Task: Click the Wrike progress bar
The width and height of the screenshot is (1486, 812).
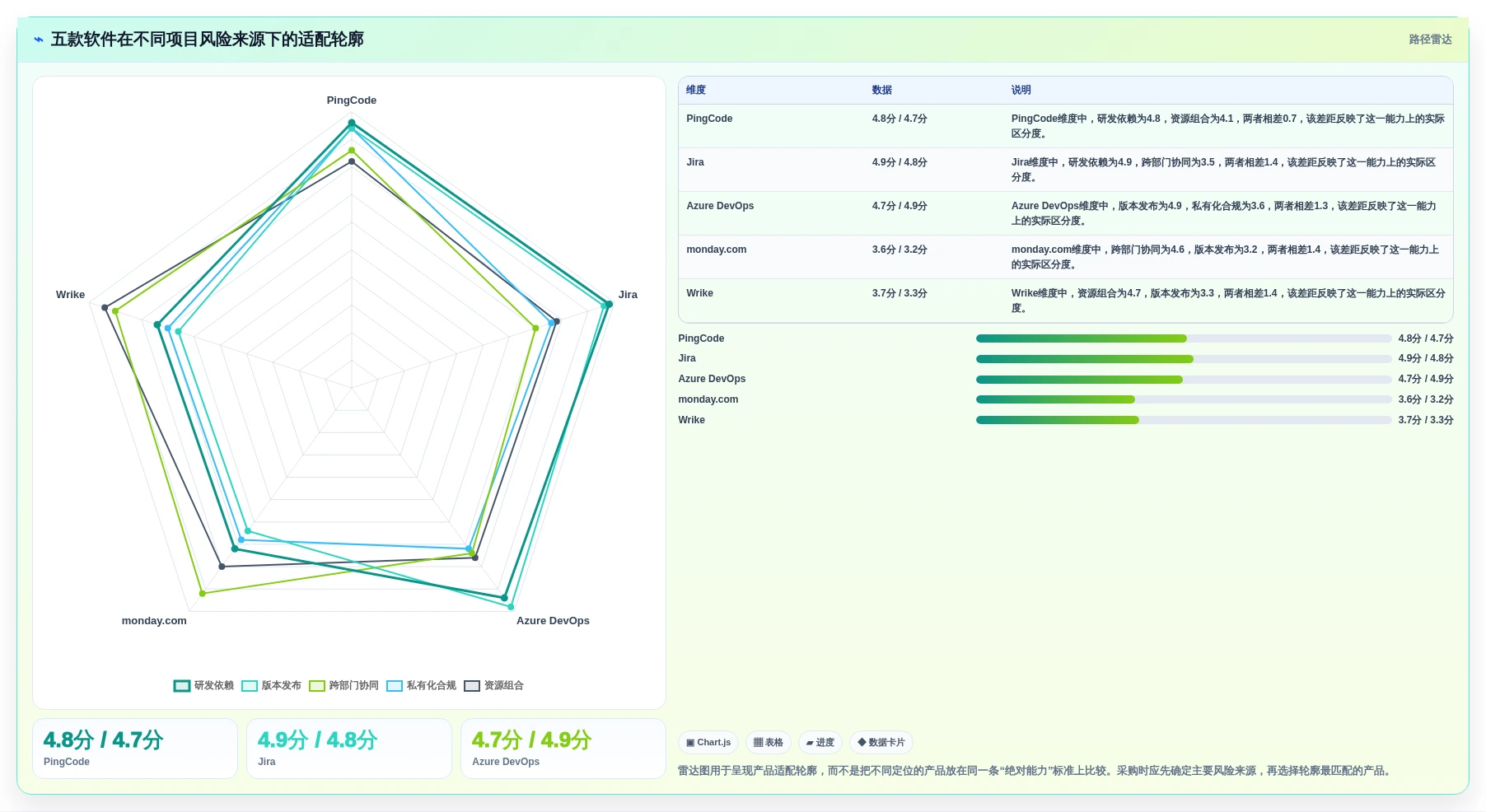Action: (1184, 420)
